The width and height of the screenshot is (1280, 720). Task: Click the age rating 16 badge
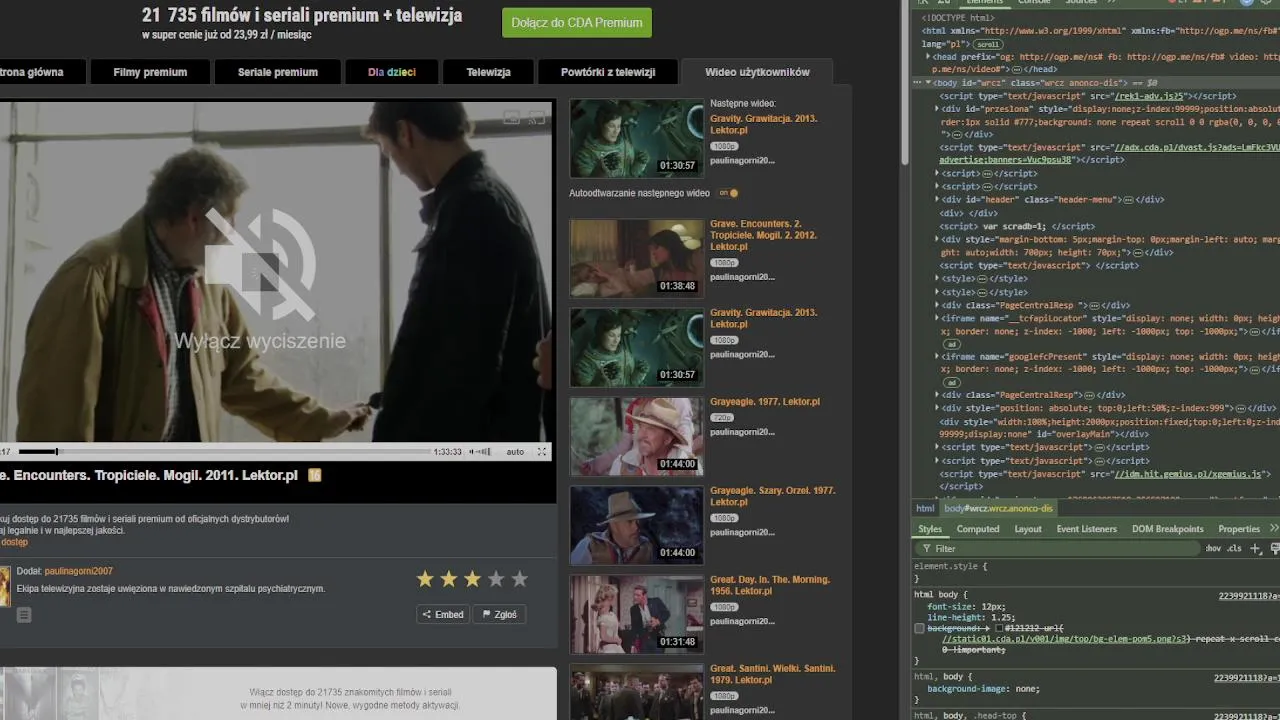(x=315, y=475)
